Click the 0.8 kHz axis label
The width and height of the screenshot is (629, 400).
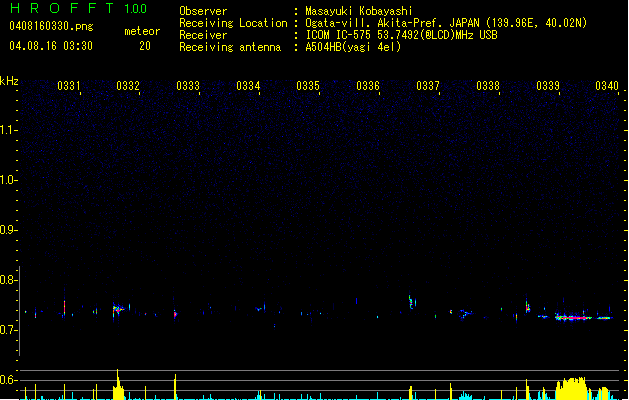click(8, 280)
